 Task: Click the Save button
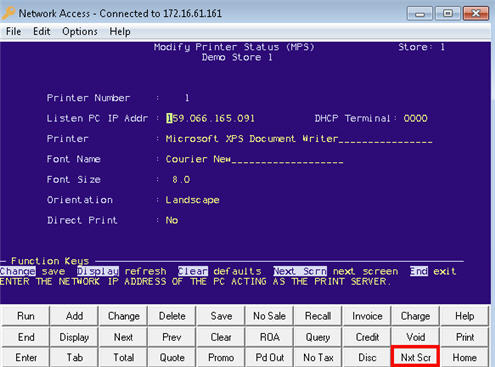(x=221, y=316)
